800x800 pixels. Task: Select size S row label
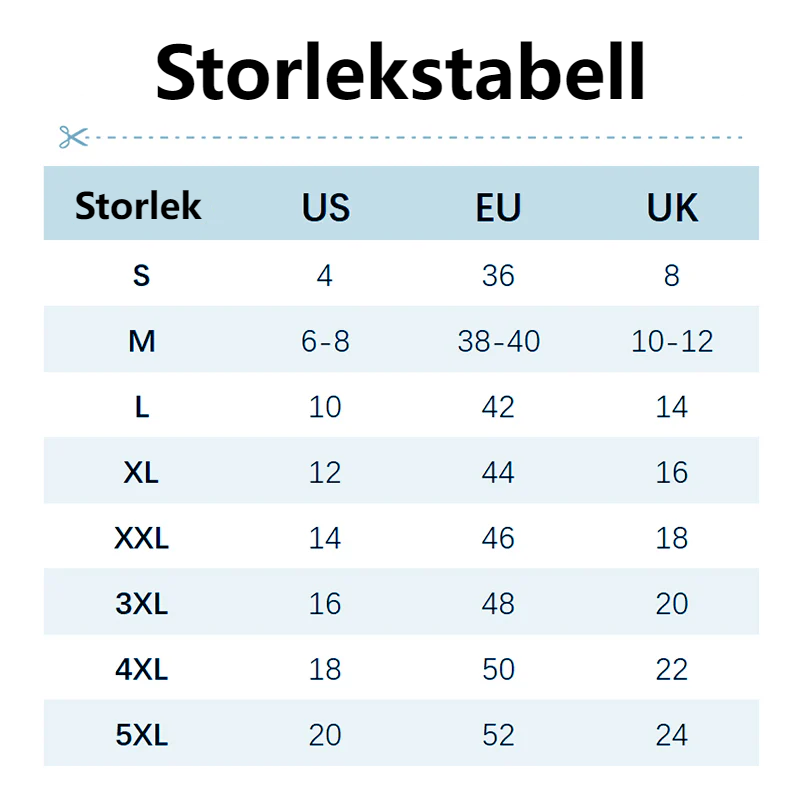141,275
